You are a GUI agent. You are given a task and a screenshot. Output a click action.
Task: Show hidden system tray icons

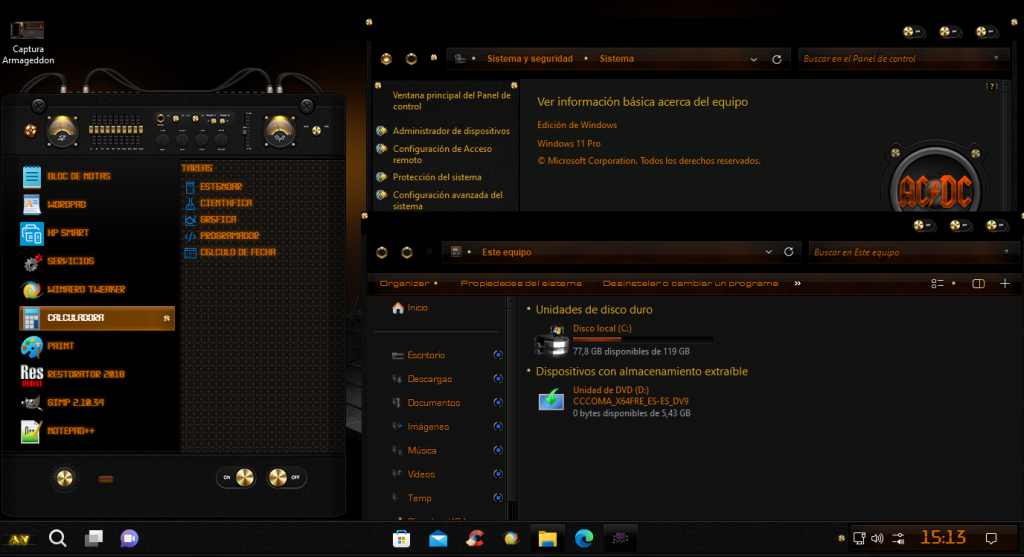(841, 539)
